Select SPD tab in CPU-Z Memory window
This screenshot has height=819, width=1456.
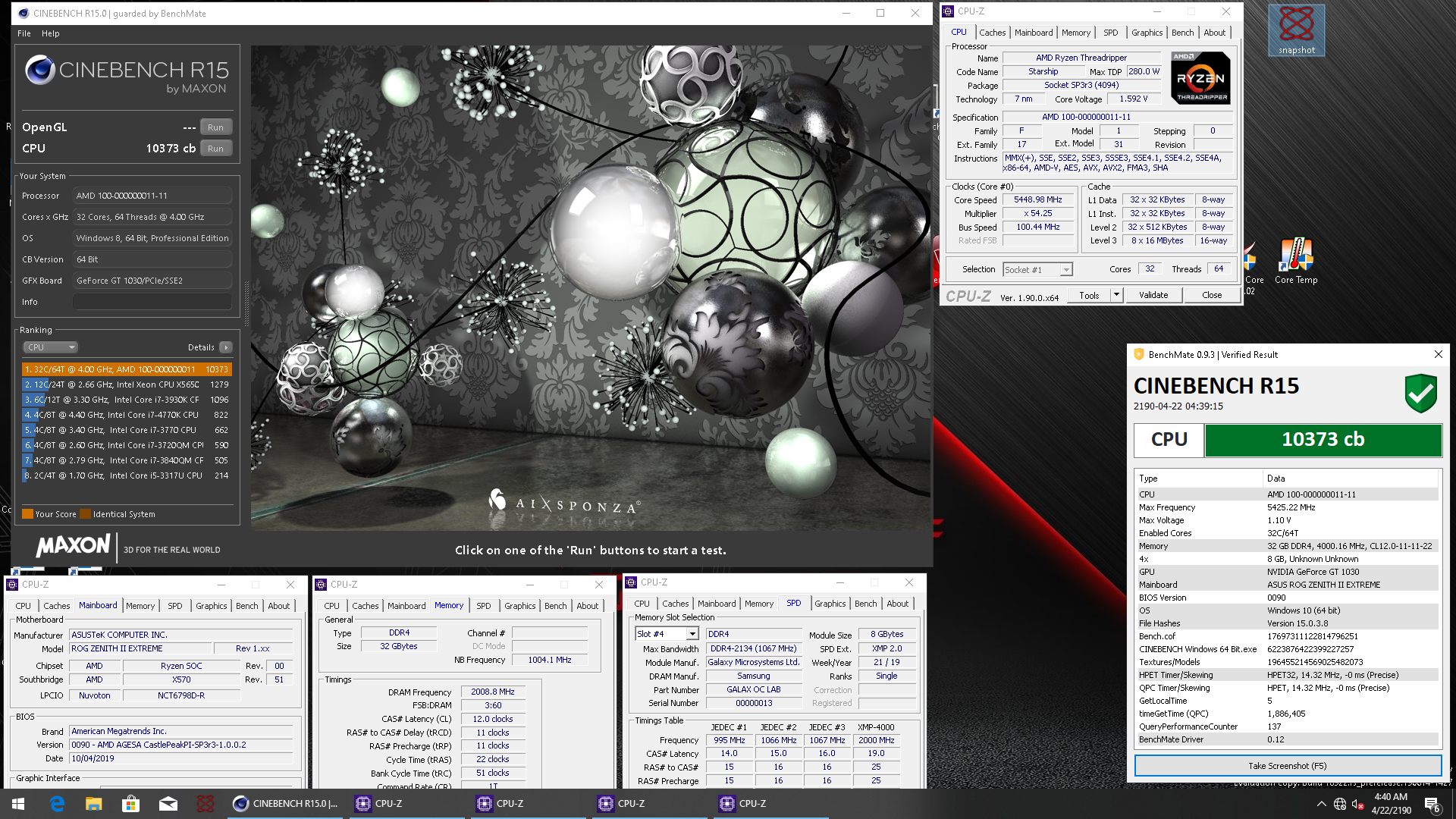483,606
